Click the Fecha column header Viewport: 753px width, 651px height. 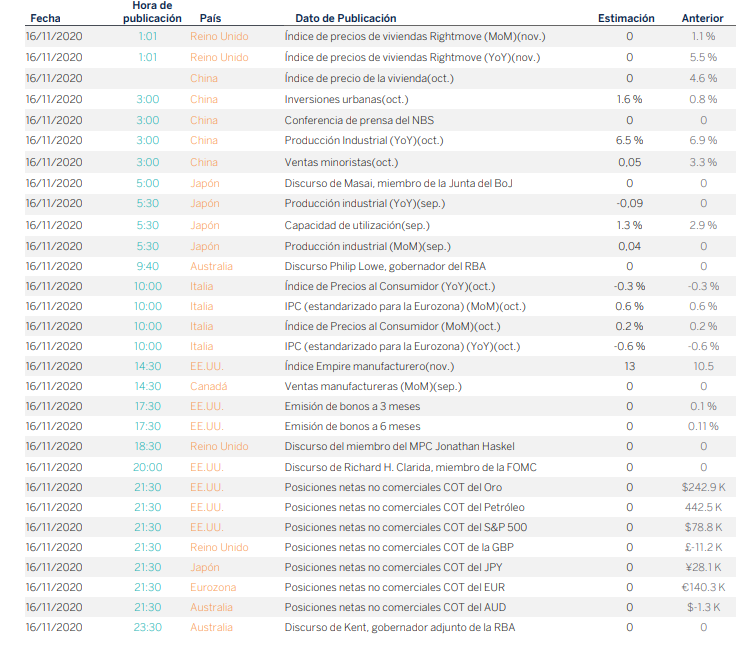[45, 18]
